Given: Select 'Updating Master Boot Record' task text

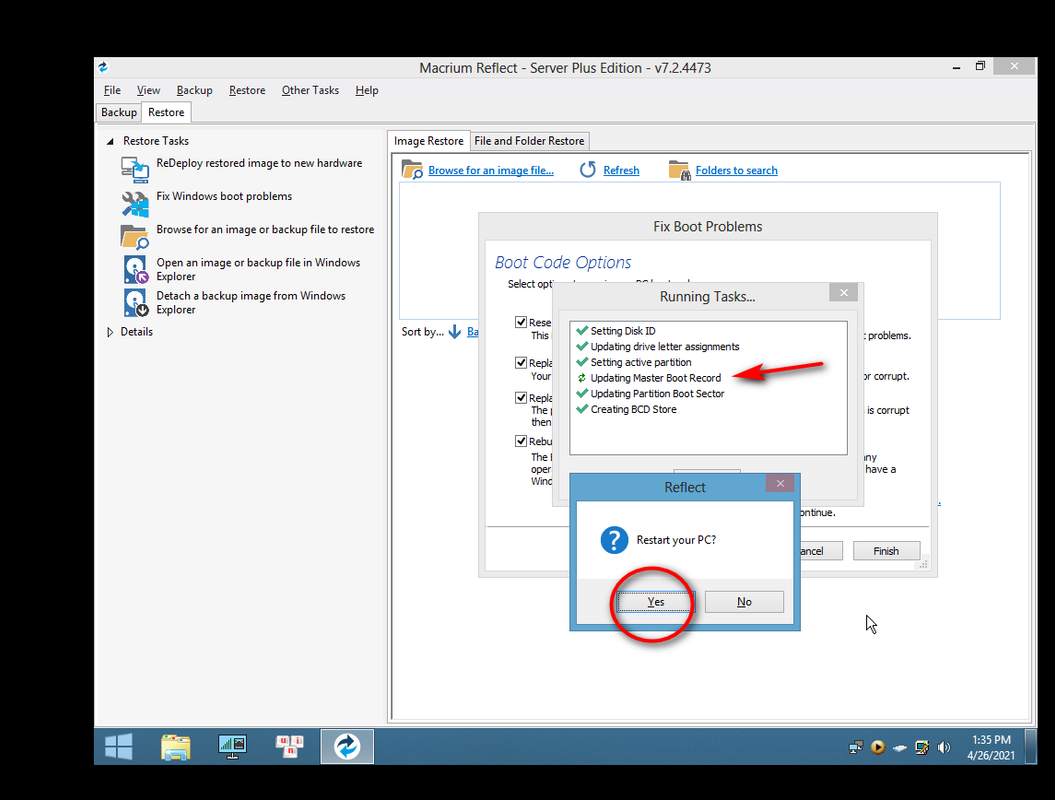Looking at the screenshot, I should (655, 378).
